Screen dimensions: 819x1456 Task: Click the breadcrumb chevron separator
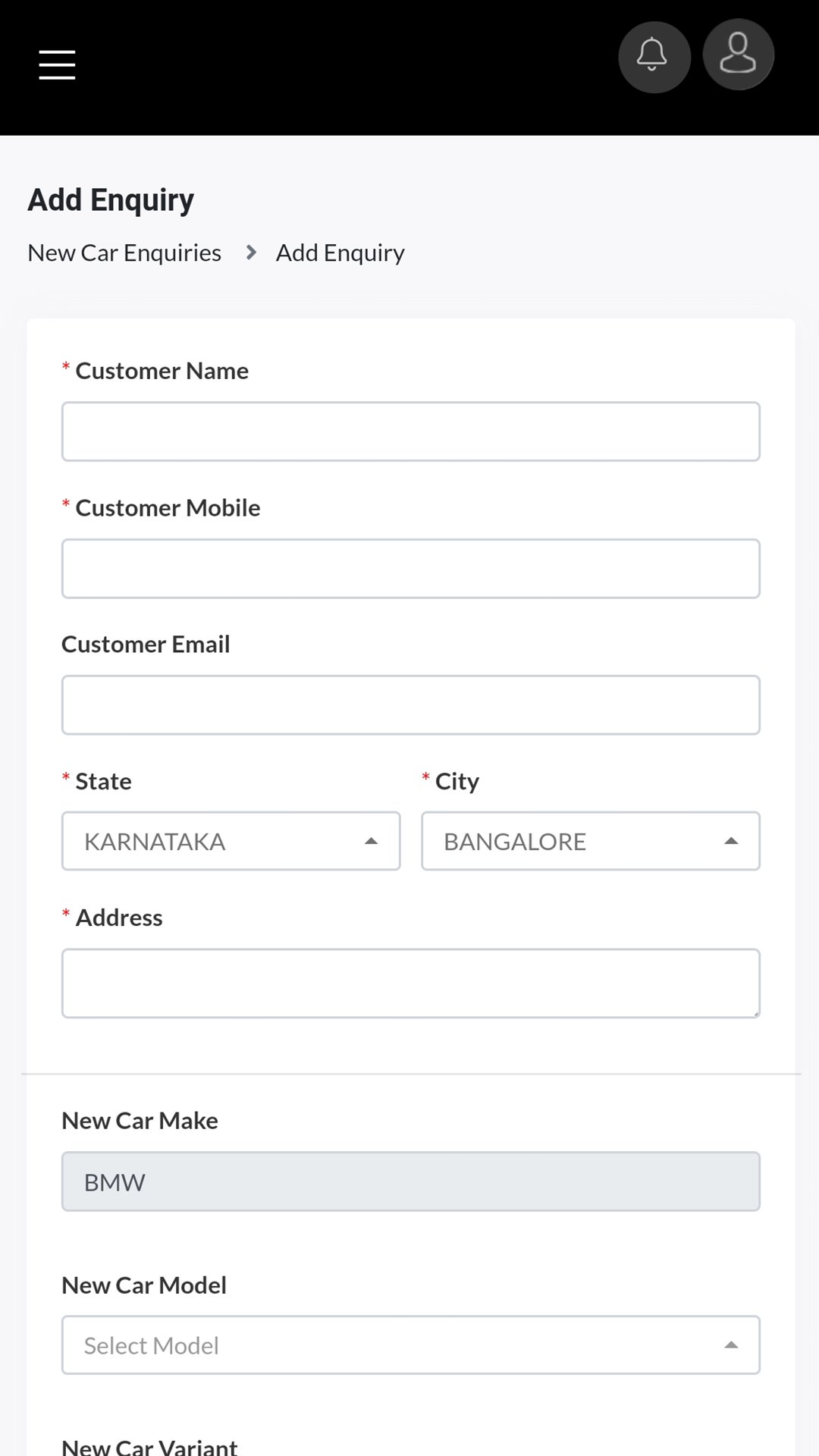[251, 253]
